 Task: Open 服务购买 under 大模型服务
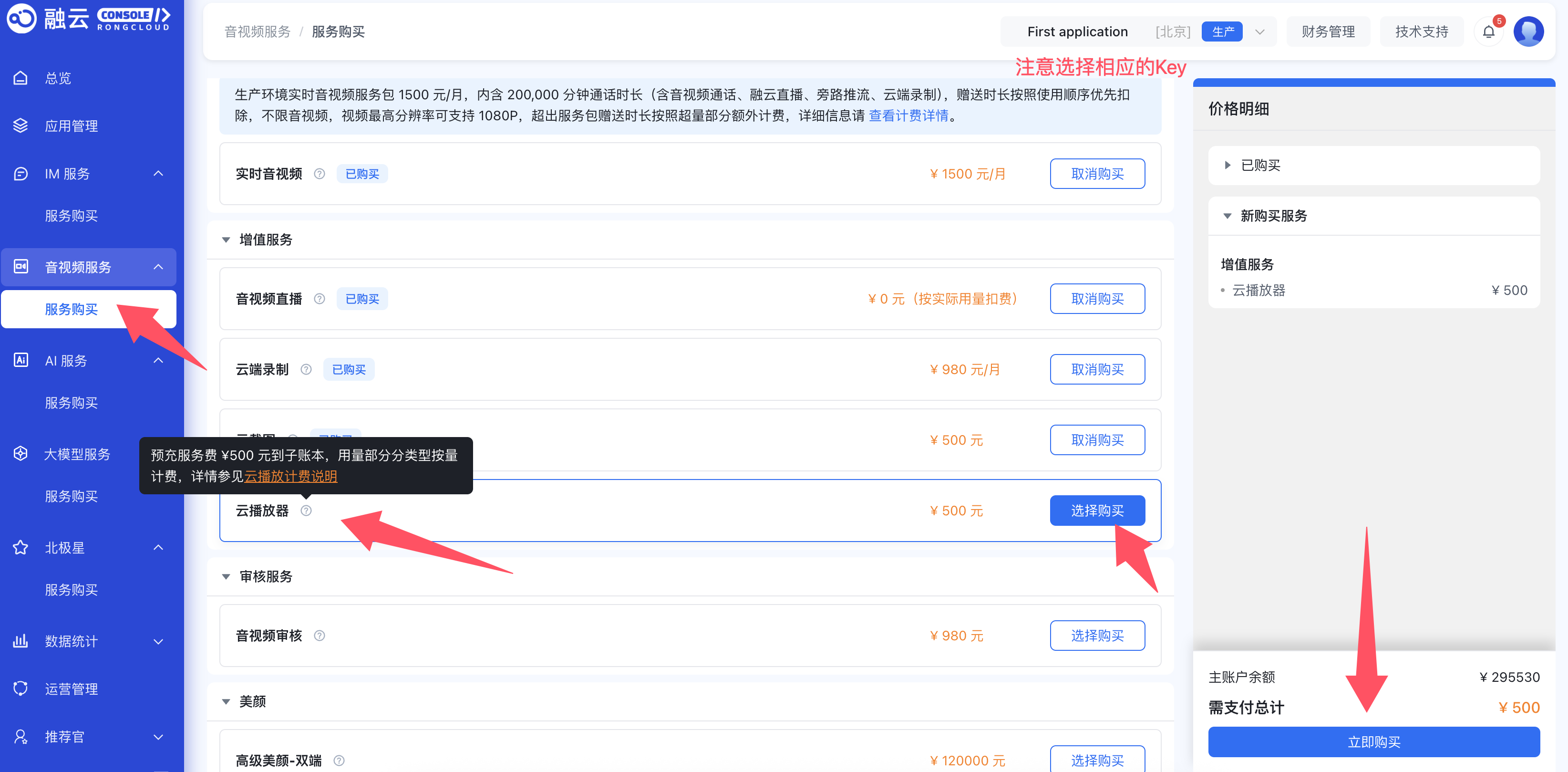click(71, 496)
